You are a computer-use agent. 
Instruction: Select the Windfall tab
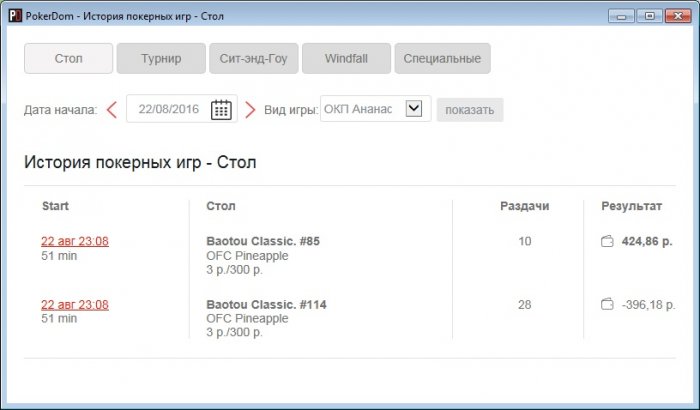(x=346, y=59)
